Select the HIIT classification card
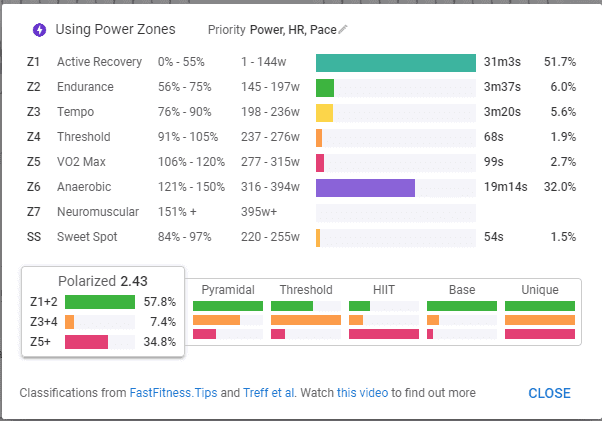 coord(383,314)
